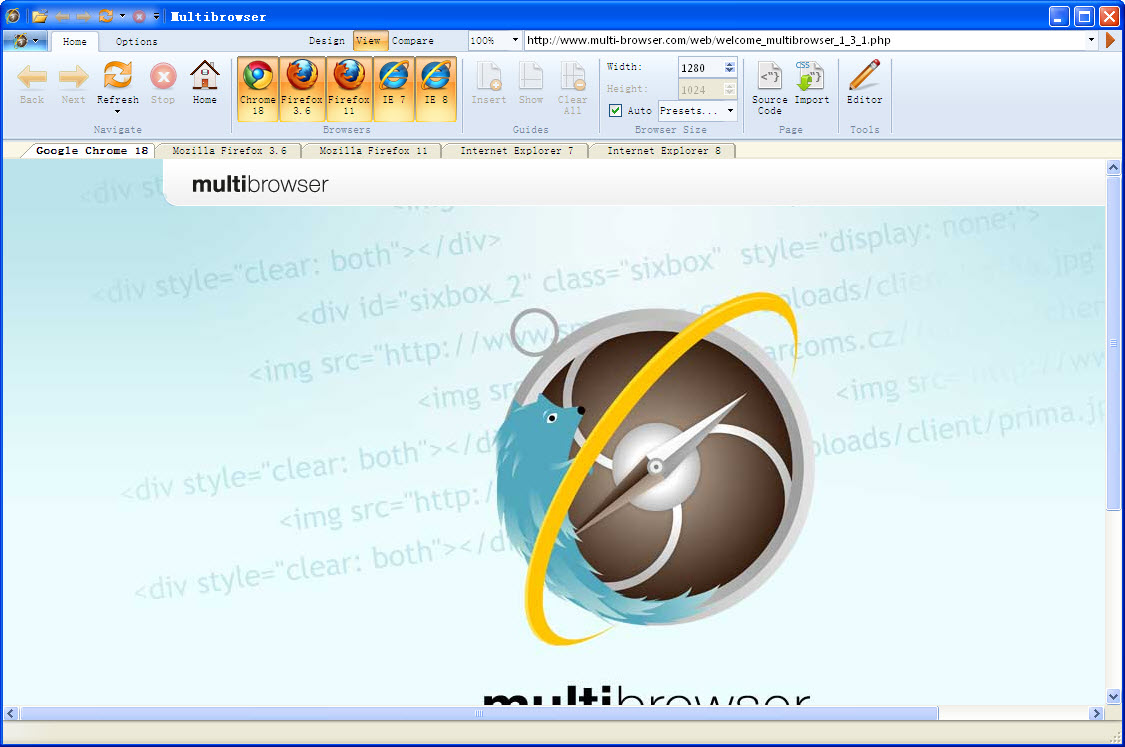Toggle the IE 8 browser button

436,88
